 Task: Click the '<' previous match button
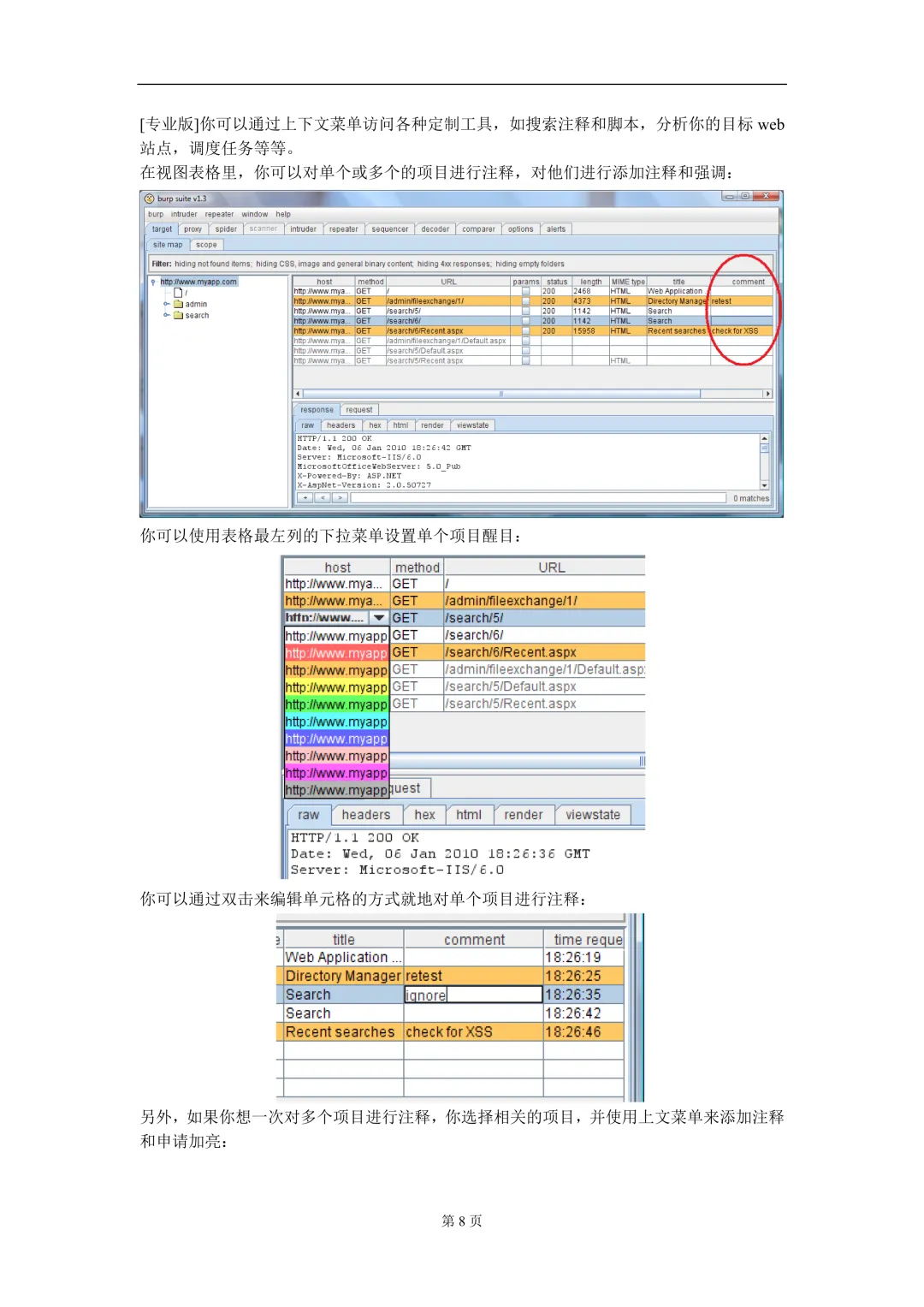(x=322, y=497)
